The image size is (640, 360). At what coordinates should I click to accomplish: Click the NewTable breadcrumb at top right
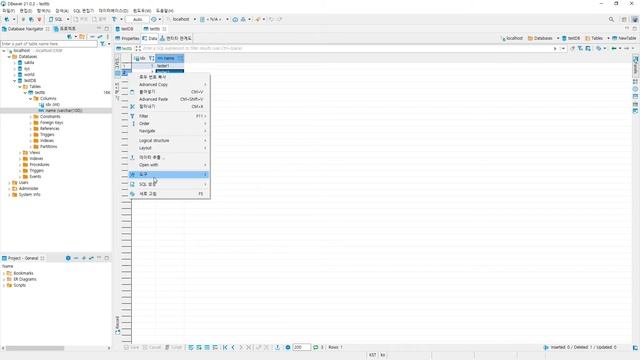click(x=624, y=38)
